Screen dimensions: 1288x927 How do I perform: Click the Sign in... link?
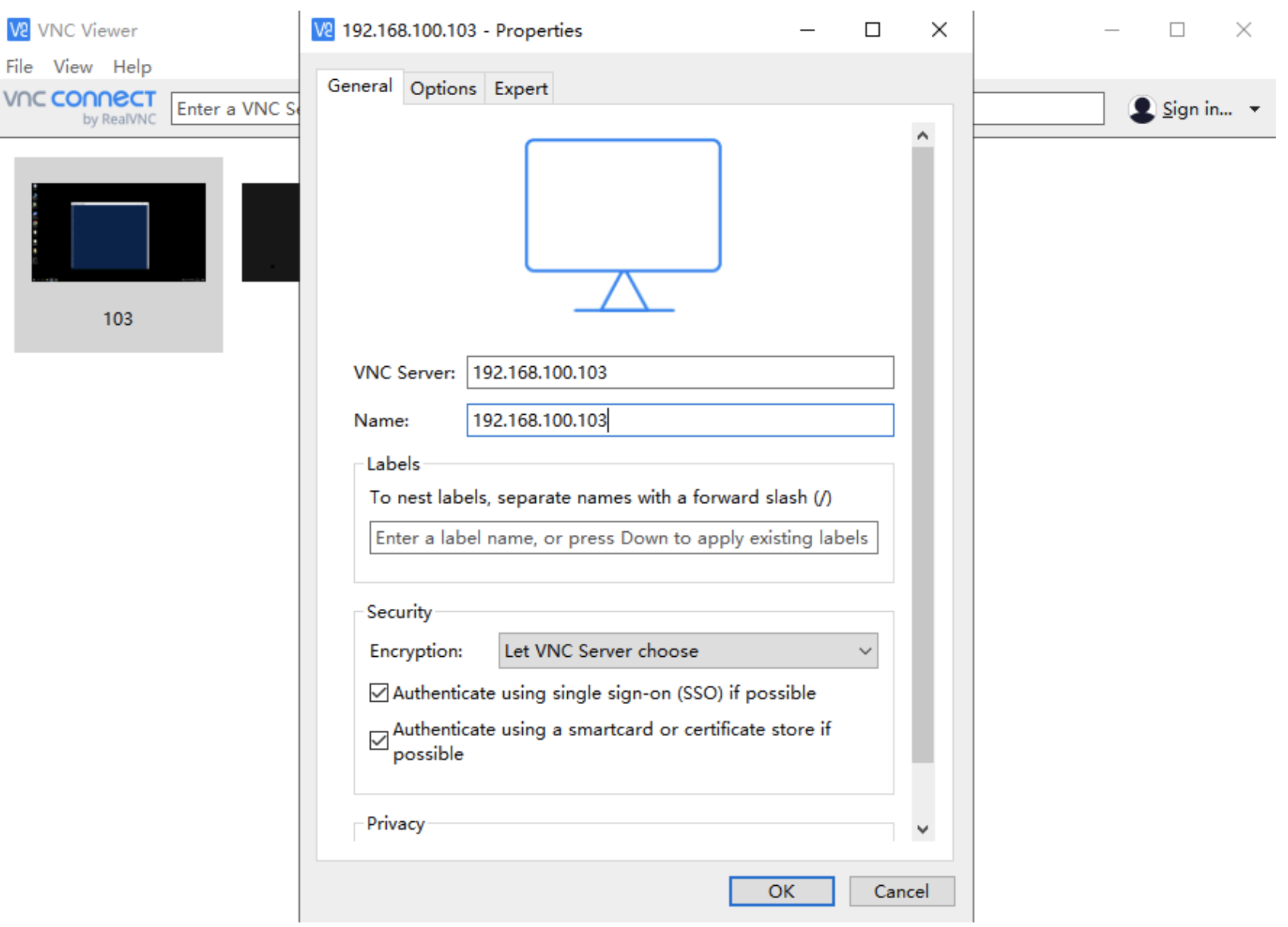click(1197, 110)
